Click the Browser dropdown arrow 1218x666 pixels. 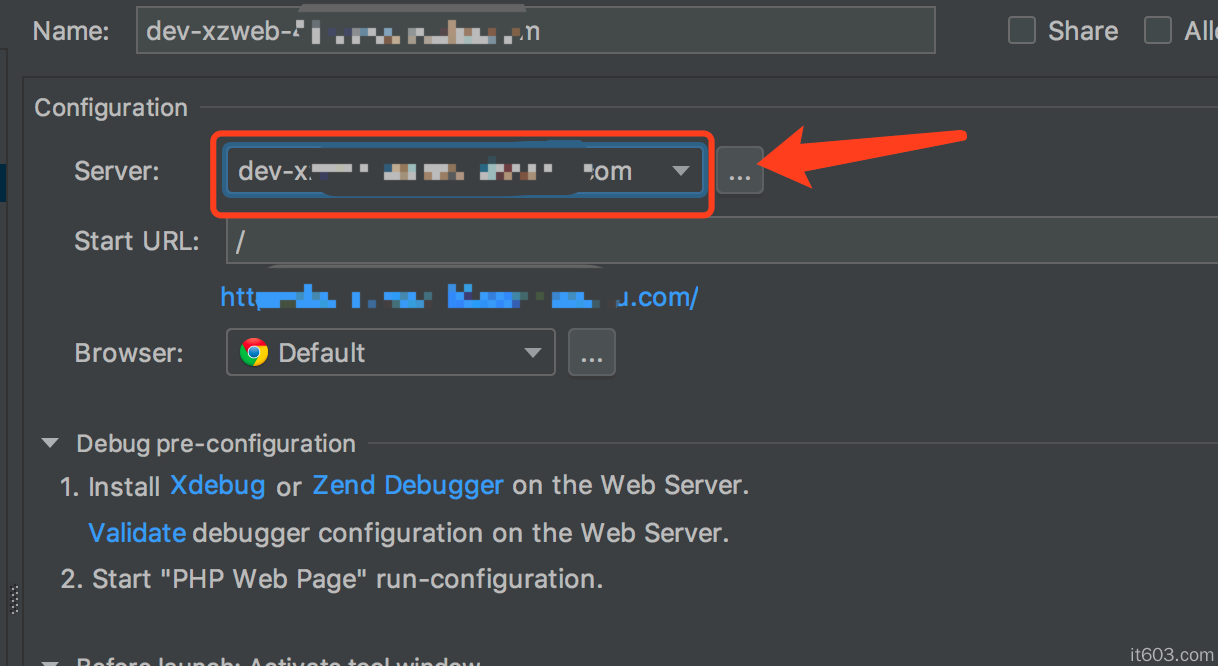coord(533,353)
